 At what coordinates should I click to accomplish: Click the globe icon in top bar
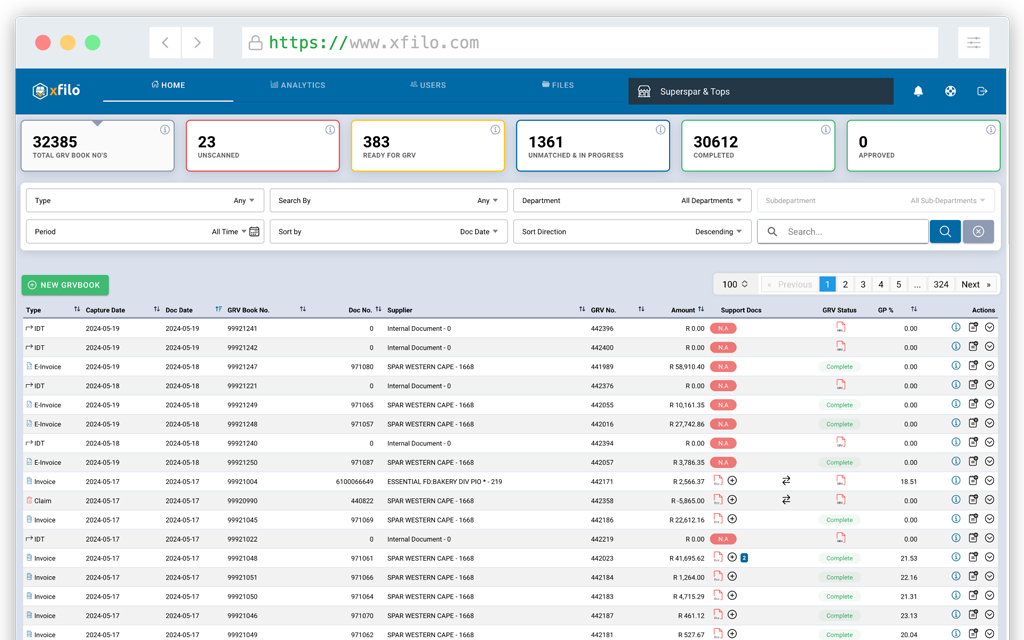(950, 91)
